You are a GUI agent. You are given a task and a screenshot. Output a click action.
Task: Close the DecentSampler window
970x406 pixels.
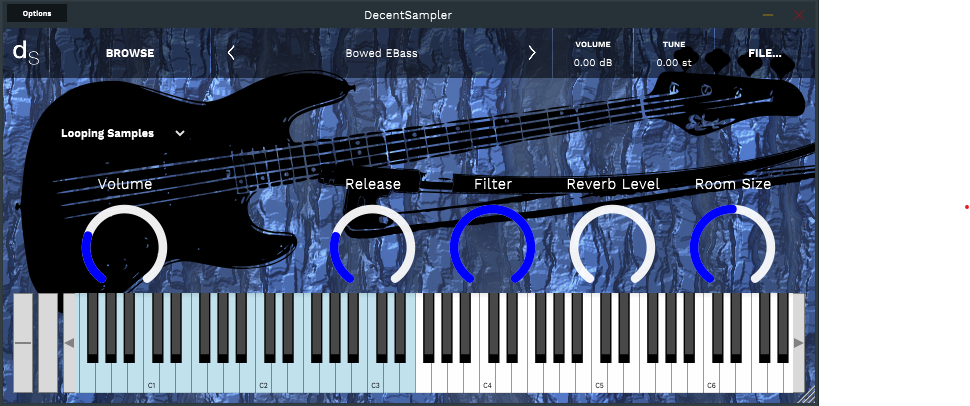799,15
